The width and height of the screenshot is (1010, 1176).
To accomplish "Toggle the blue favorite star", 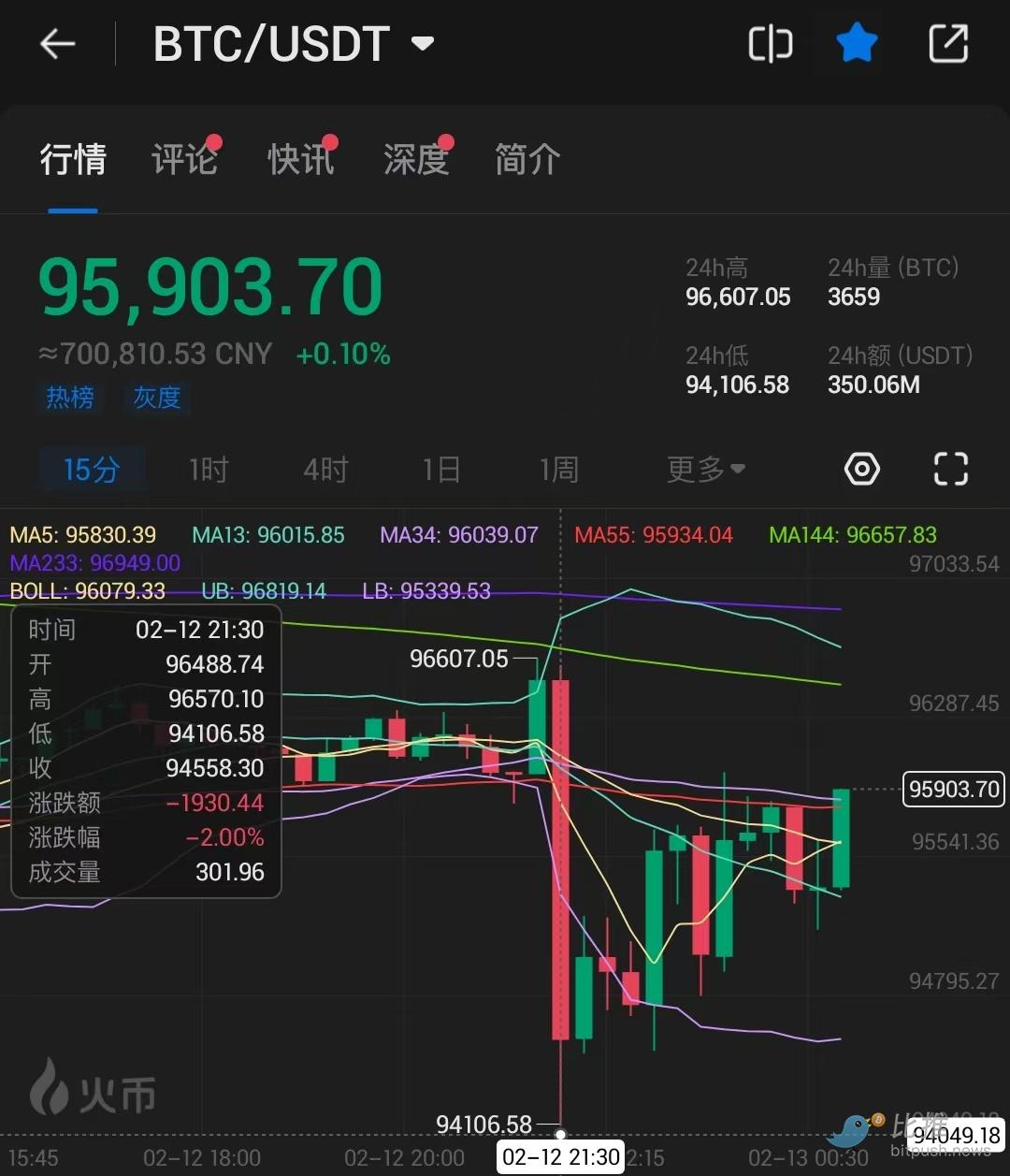I will pos(857,44).
